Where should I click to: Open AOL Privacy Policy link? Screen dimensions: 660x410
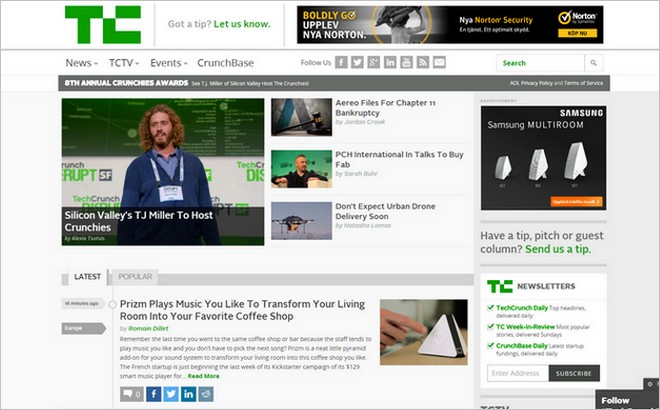pos(531,83)
